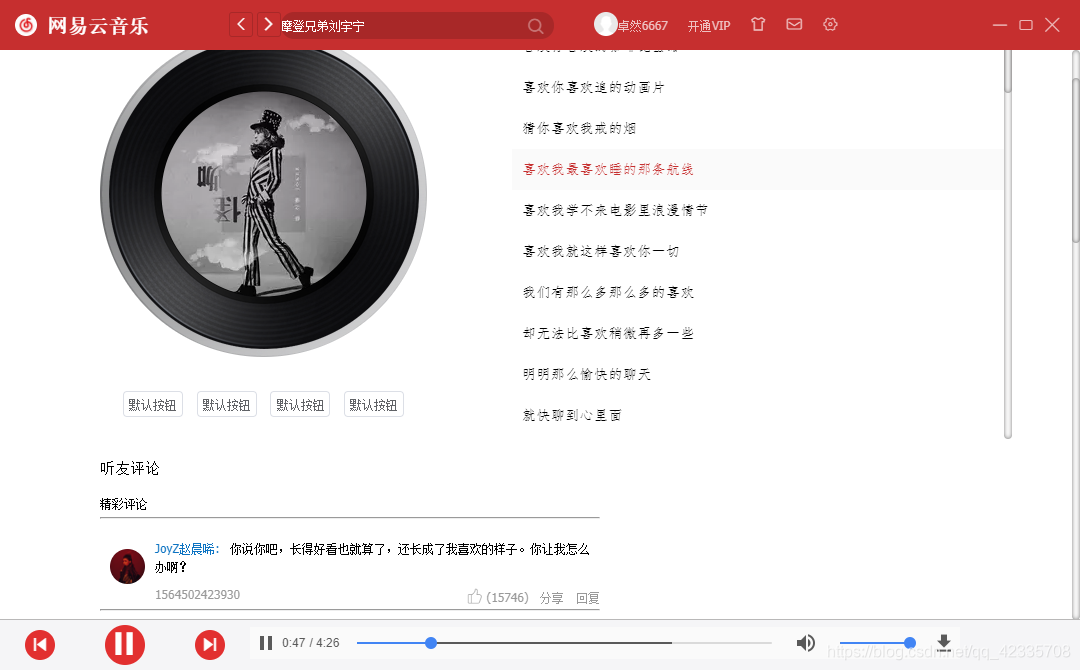The width and height of the screenshot is (1080, 670).
Task: Click 分享 on the comment
Action: coord(551,598)
